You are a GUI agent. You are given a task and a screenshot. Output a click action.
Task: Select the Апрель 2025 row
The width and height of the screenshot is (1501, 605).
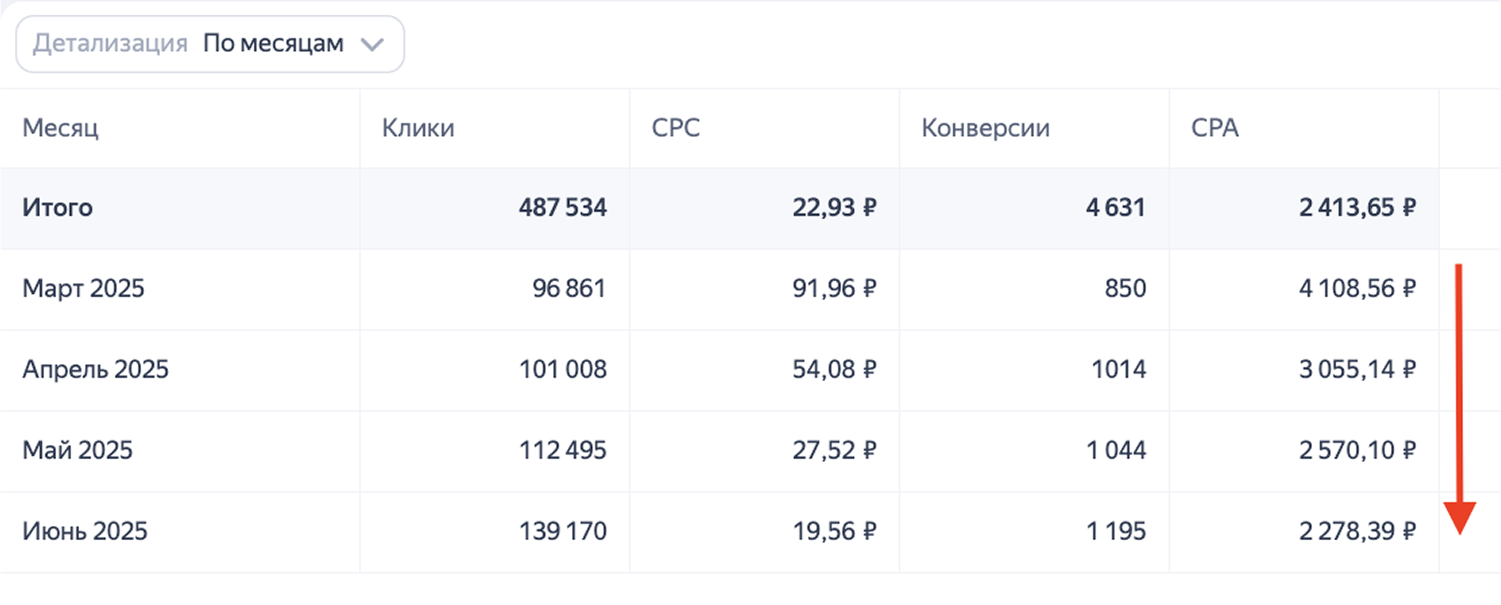(x=95, y=370)
